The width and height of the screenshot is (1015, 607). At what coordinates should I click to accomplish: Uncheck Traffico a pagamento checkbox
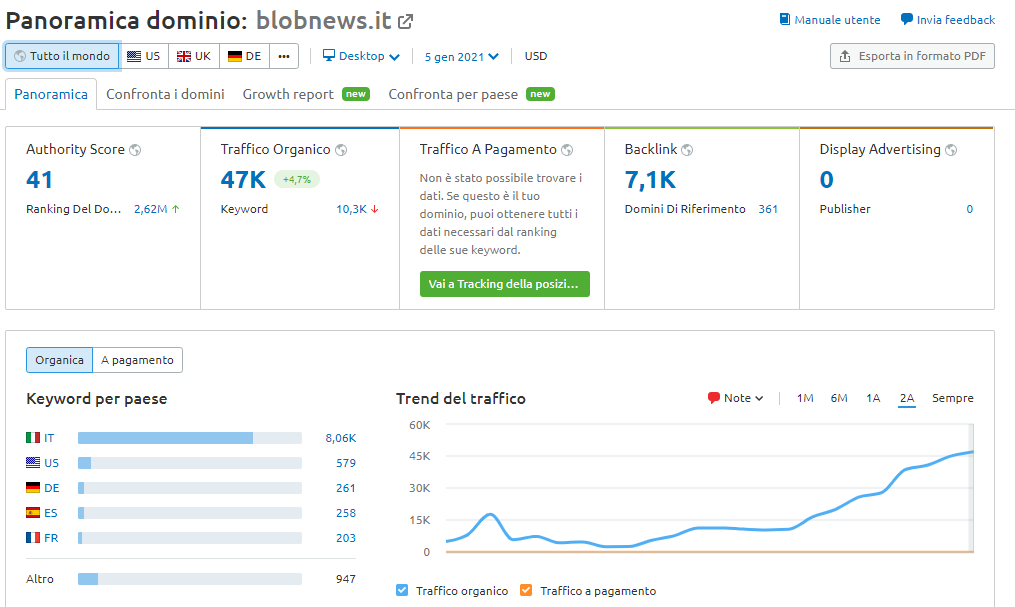[526, 590]
